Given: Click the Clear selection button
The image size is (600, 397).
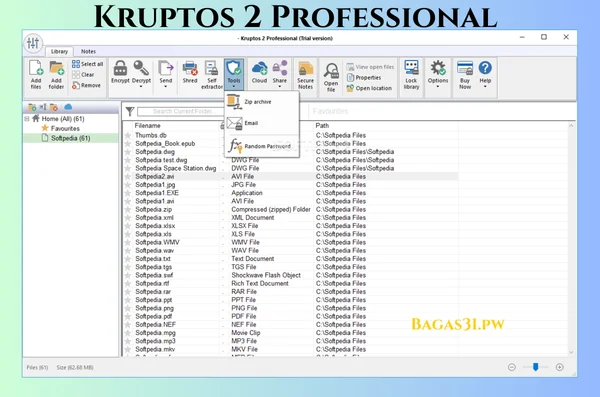Looking at the screenshot, I should coord(83,75).
